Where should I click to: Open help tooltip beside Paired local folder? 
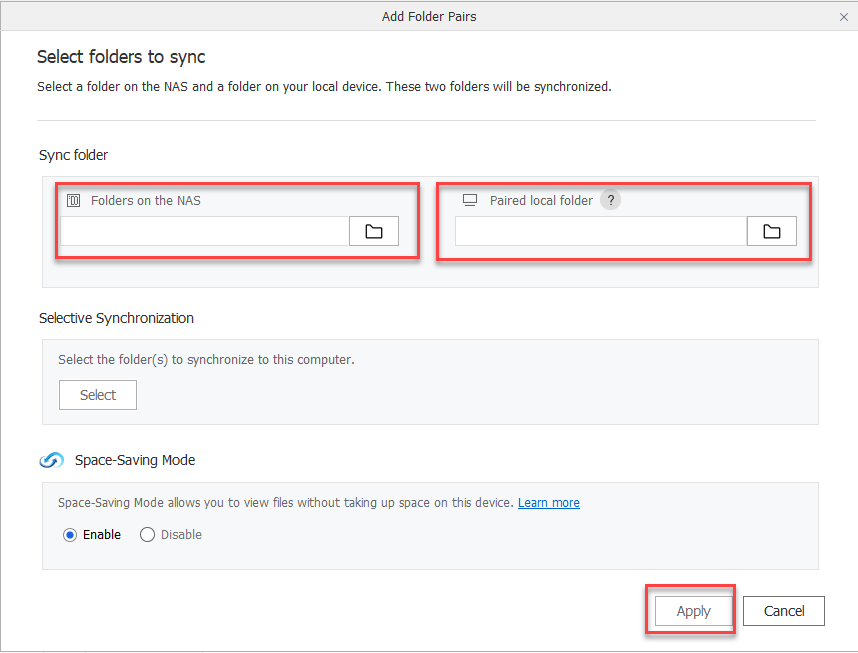coord(610,200)
